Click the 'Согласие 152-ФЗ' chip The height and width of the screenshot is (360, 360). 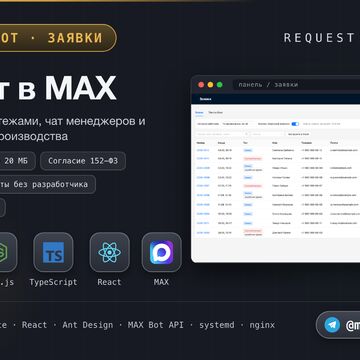click(x=83, y=161)
